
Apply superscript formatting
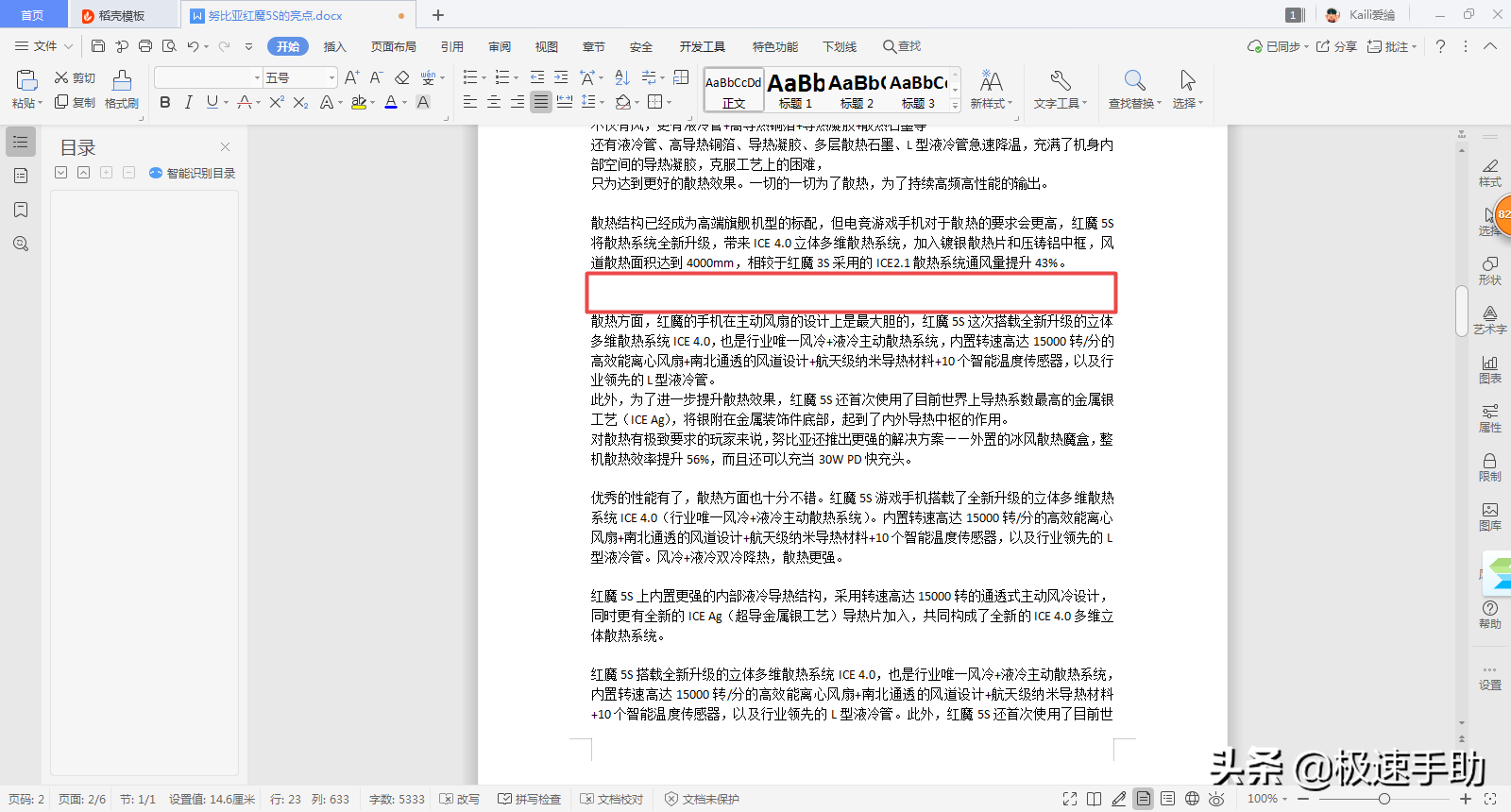tap(277, 102)
